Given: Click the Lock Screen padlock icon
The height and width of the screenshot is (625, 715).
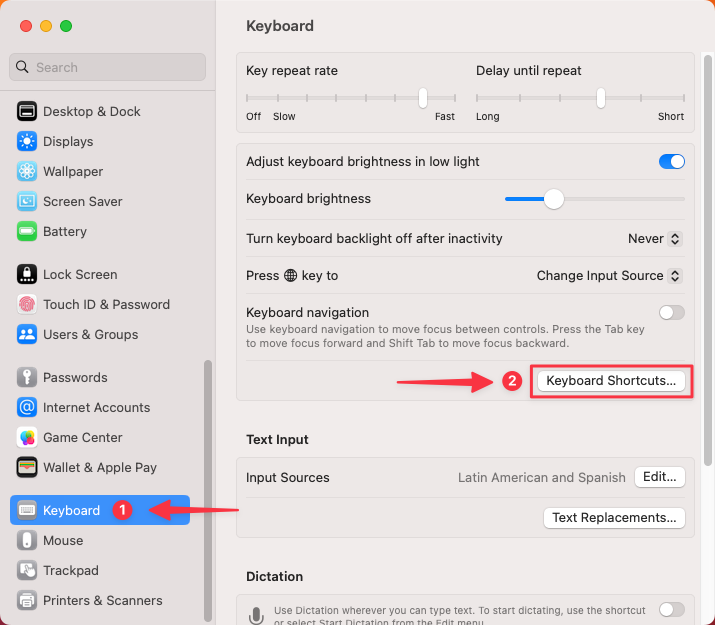Looking at the screenshot, I should [27, 274].
